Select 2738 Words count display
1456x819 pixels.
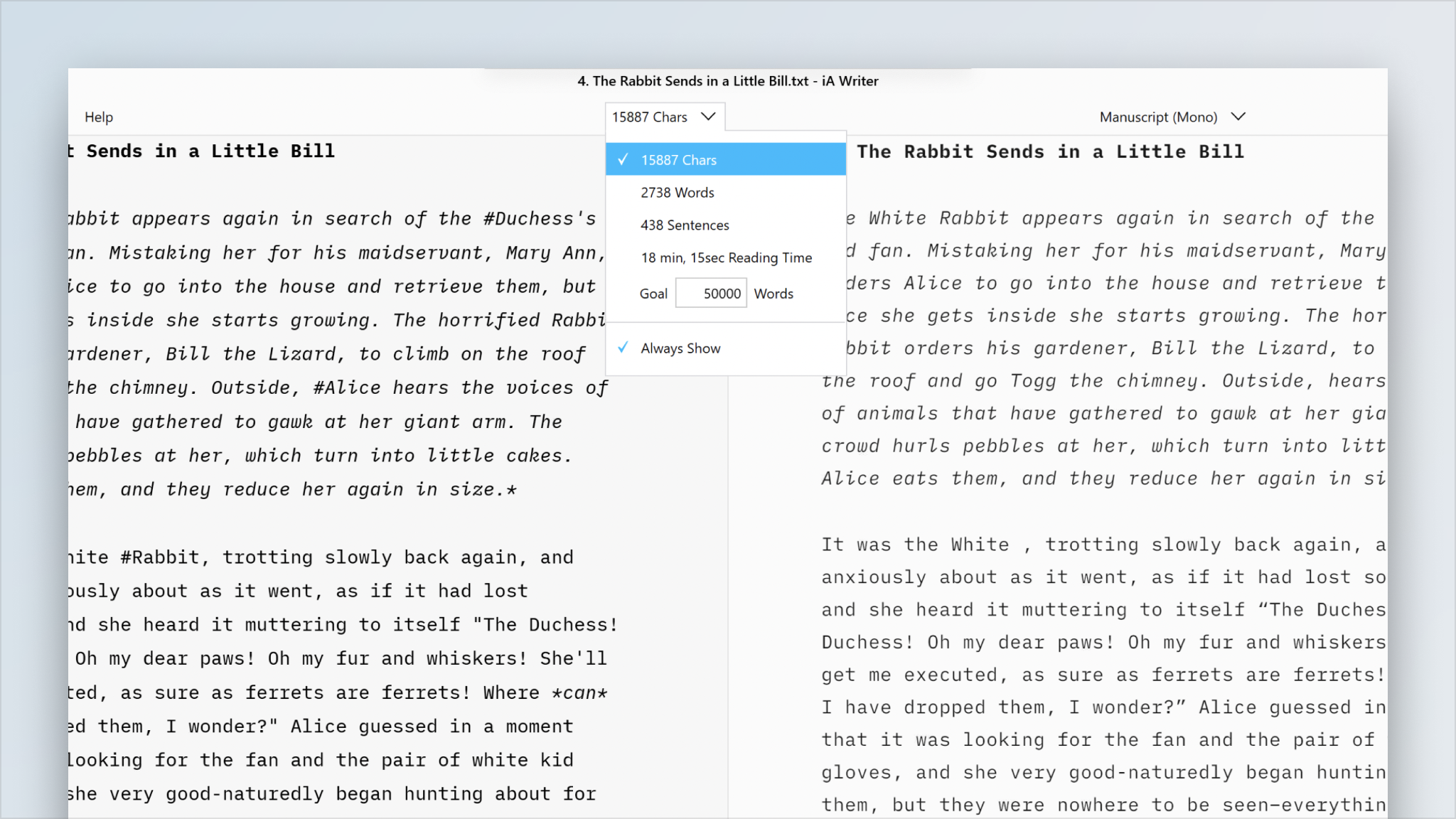coord(677,192)
